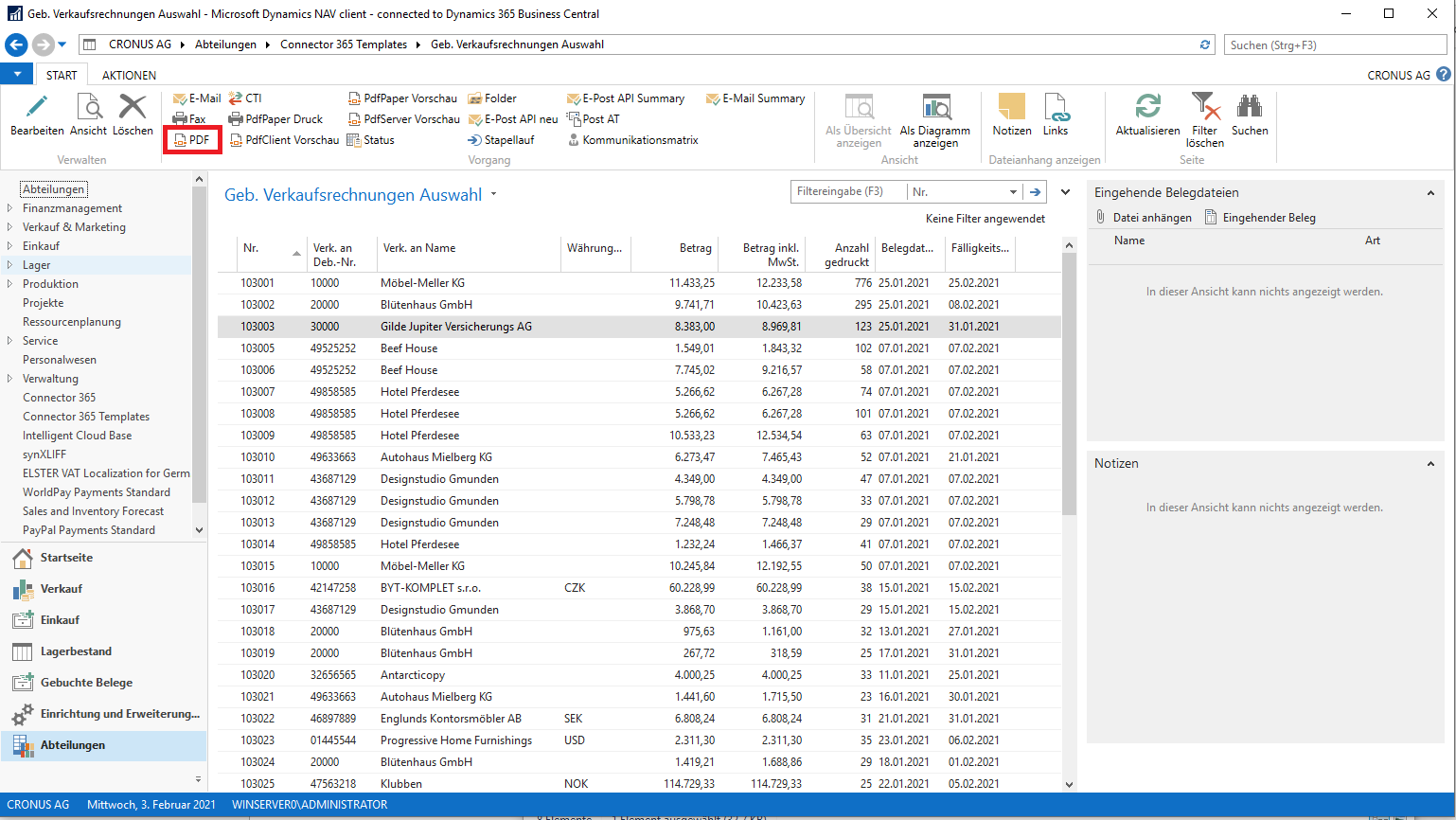Open the Lagerbestand navigation section
This screenshot has width=1456, height=820.
pyautogui.click(x=103, y=651)
